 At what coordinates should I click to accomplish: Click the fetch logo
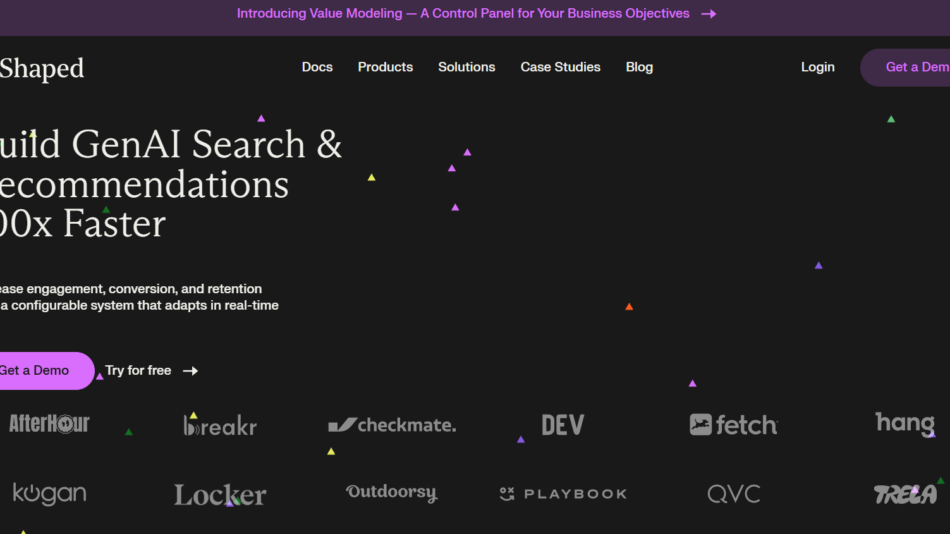(733, 425)
